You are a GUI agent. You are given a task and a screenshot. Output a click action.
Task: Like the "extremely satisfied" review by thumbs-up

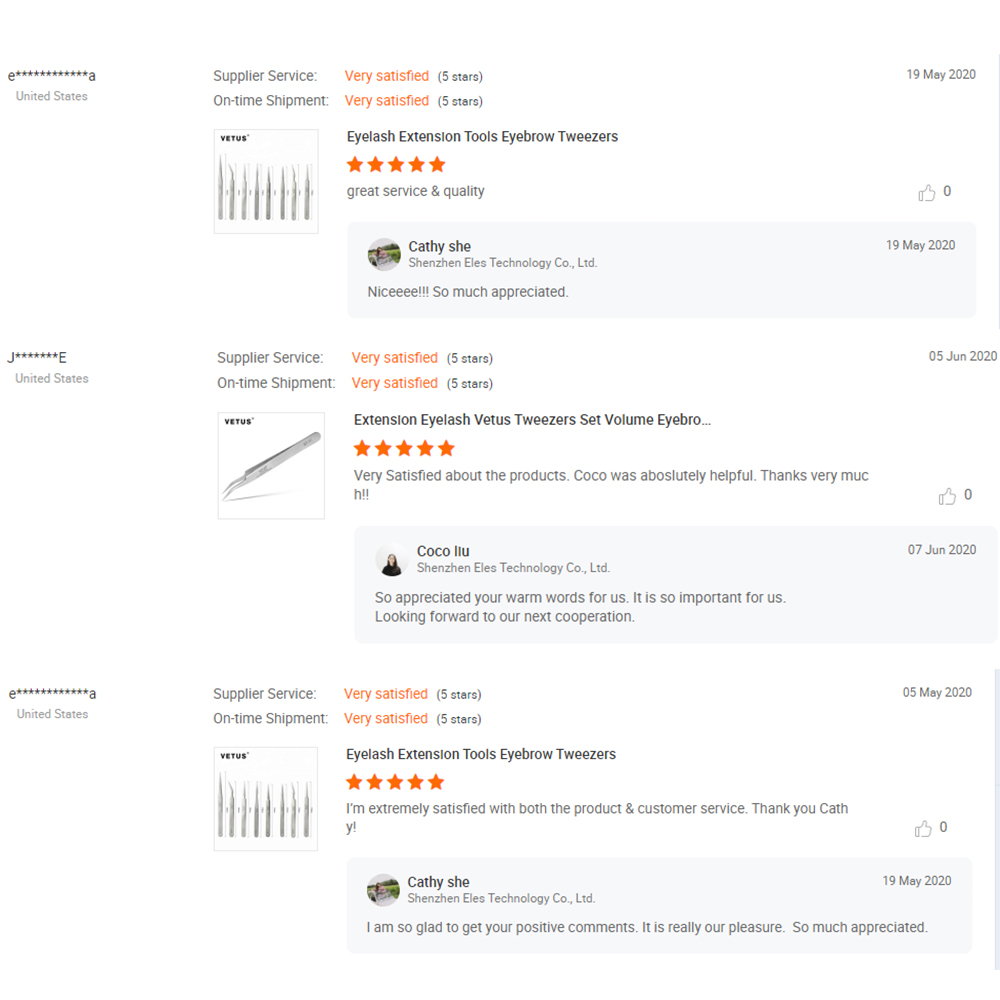pyautogui.click(x=923, y=829)
